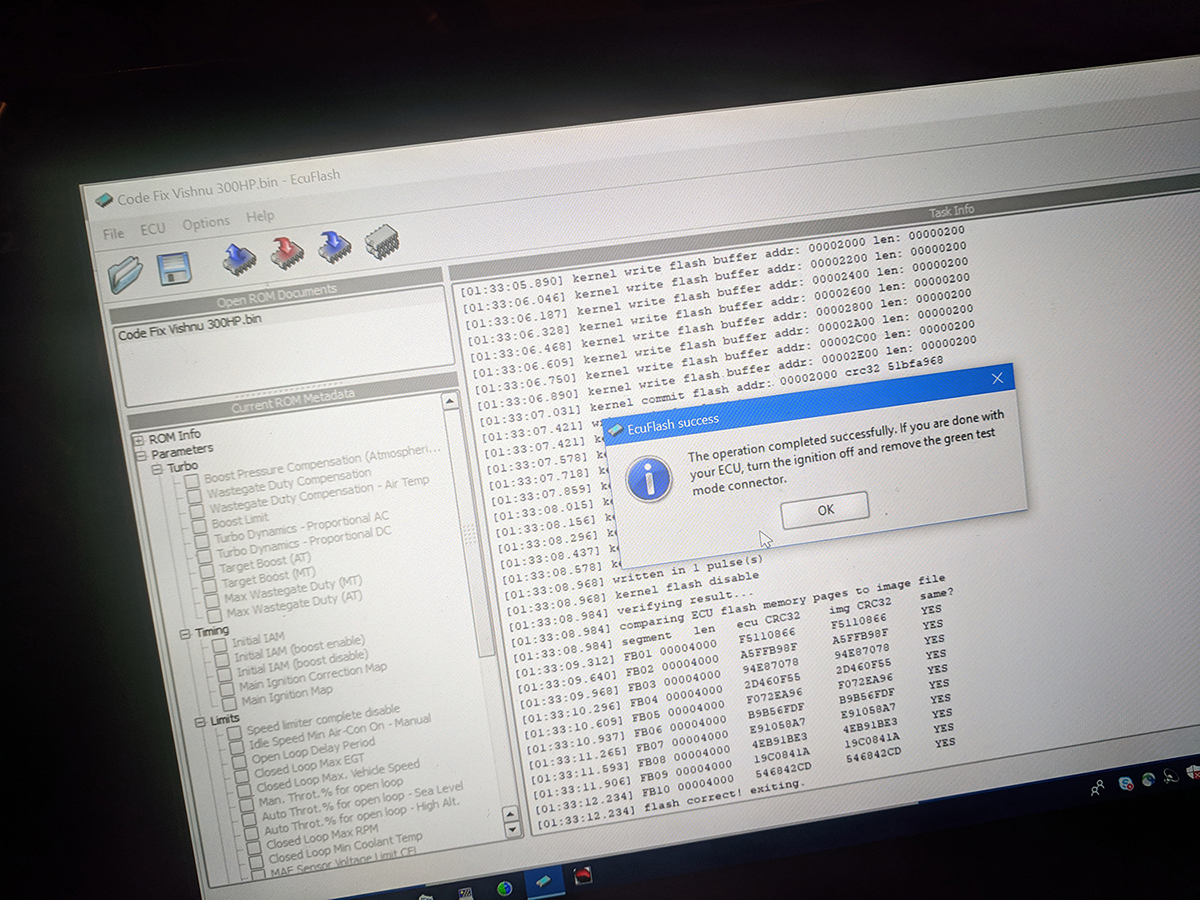Click the Open ROM folder icon
This screenshot has height=900, width=1200.
[x=127, y=273]
